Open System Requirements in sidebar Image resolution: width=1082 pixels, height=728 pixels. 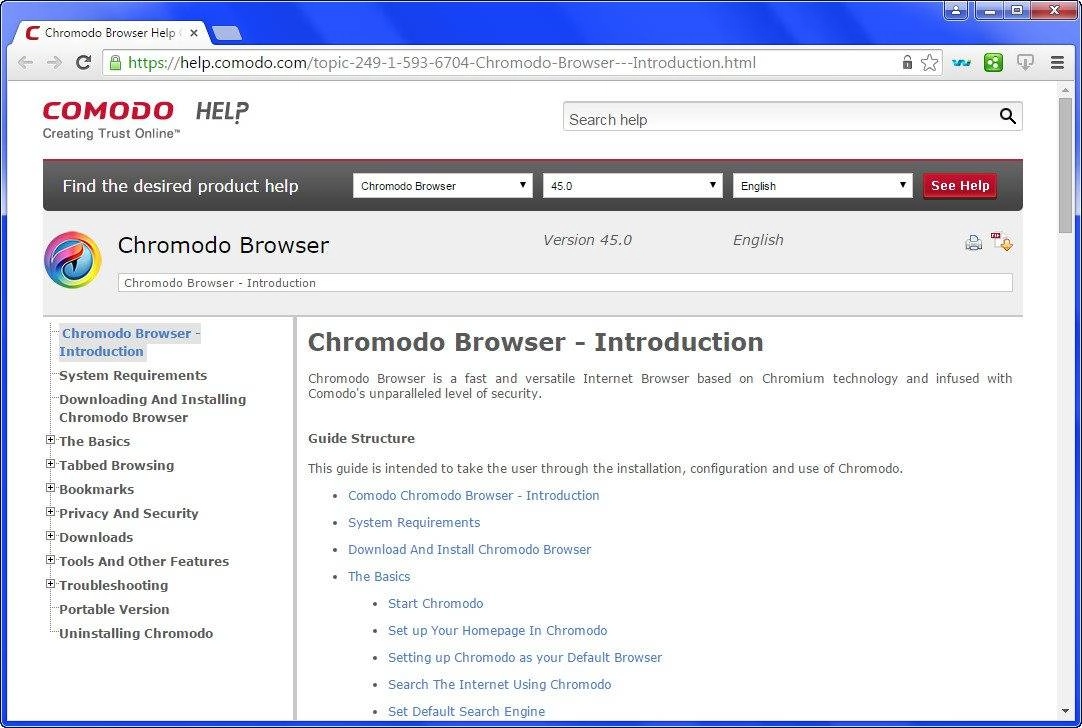pyautogui.click(x=133, y=375)
